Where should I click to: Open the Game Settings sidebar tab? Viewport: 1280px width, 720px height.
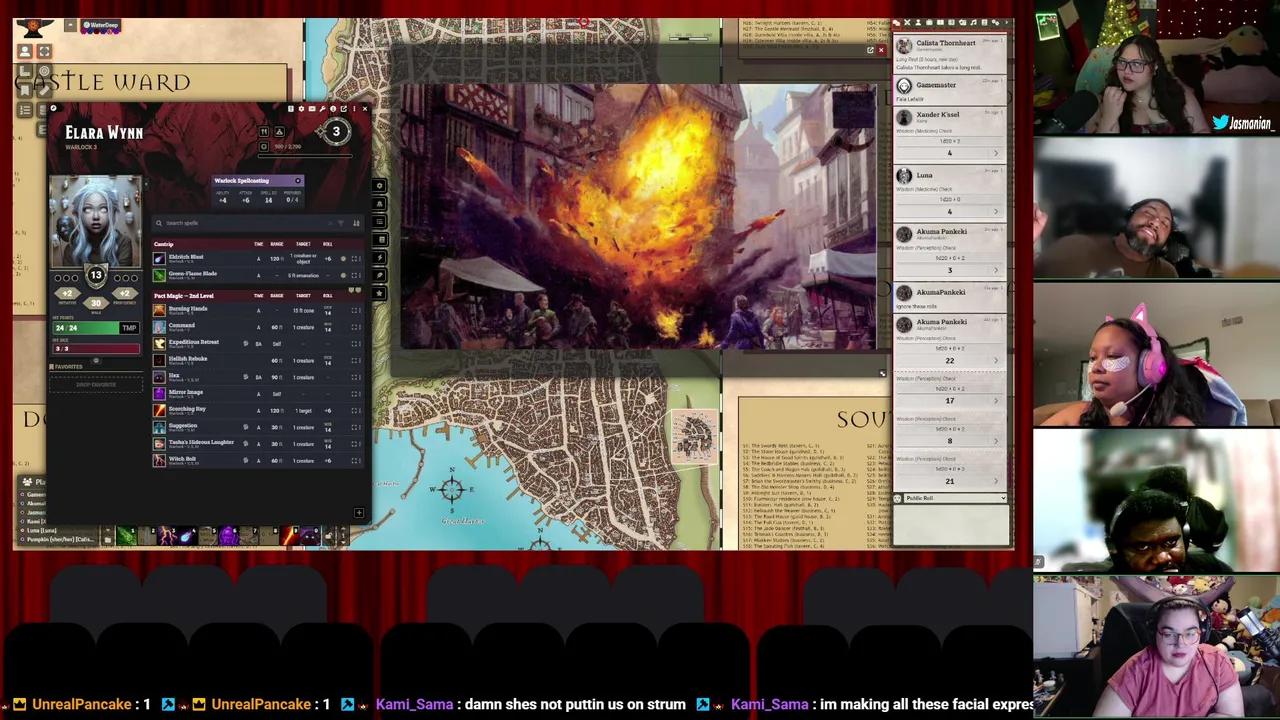coord(996,22)
